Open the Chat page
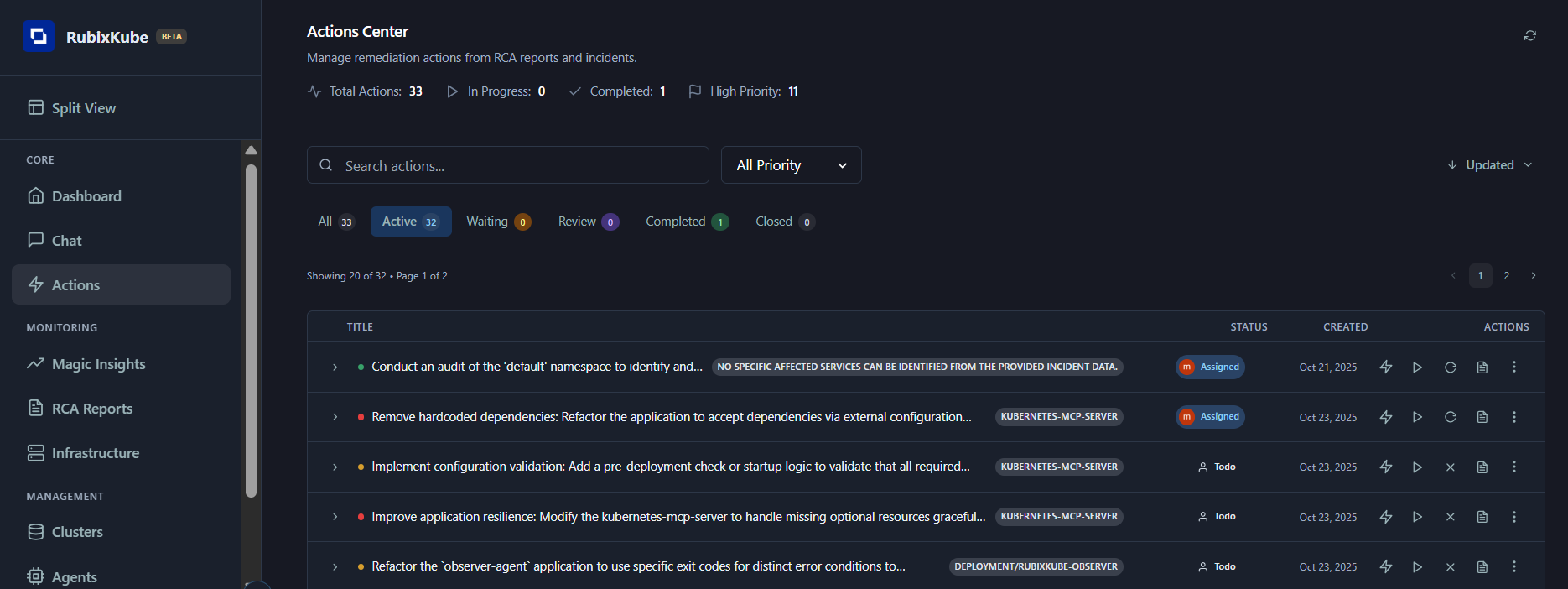The height and width of the screenshot is (589, 1568). point(122,240)
